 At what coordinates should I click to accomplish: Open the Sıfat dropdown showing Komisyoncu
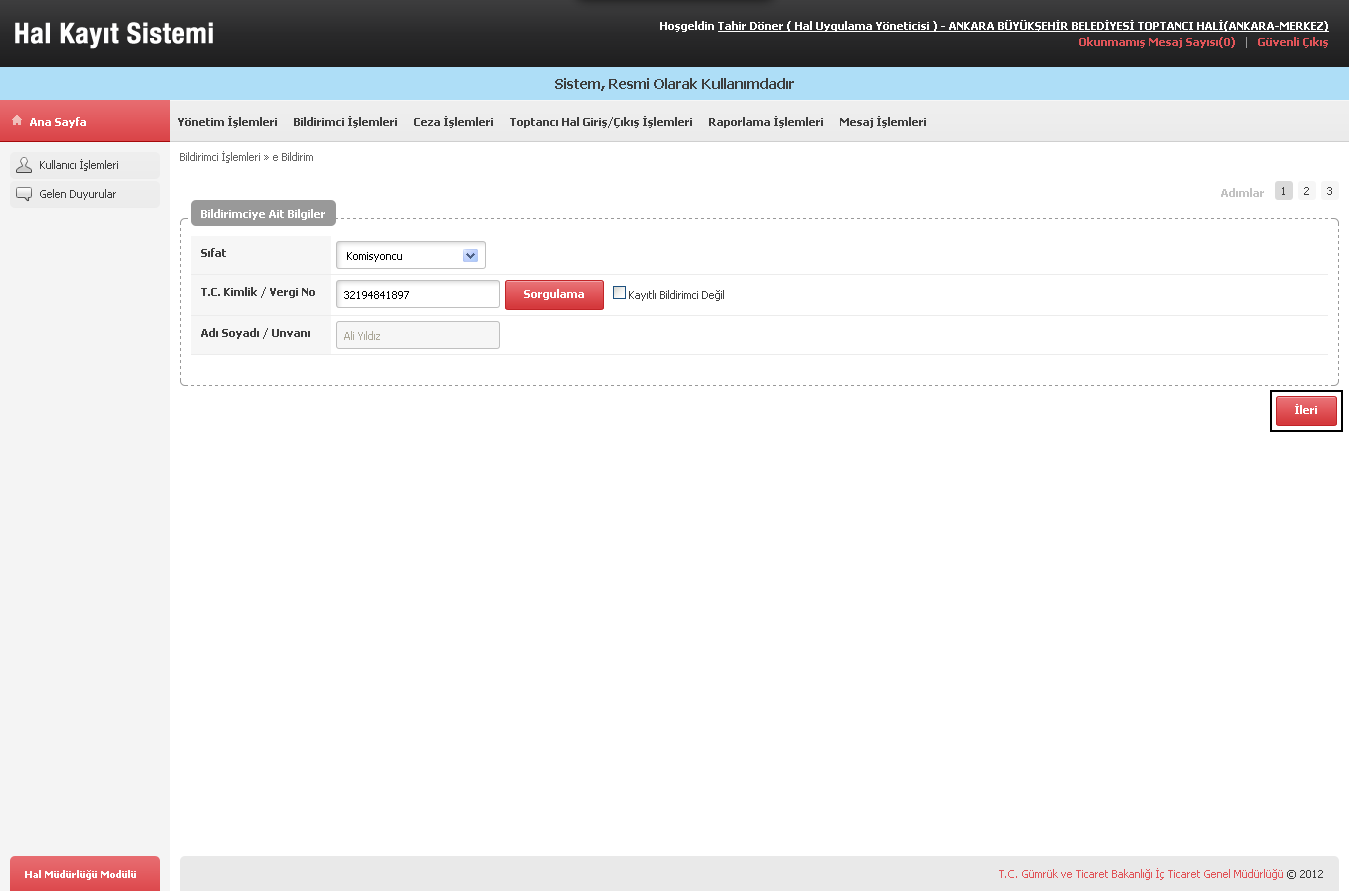[x=411, y=256]
